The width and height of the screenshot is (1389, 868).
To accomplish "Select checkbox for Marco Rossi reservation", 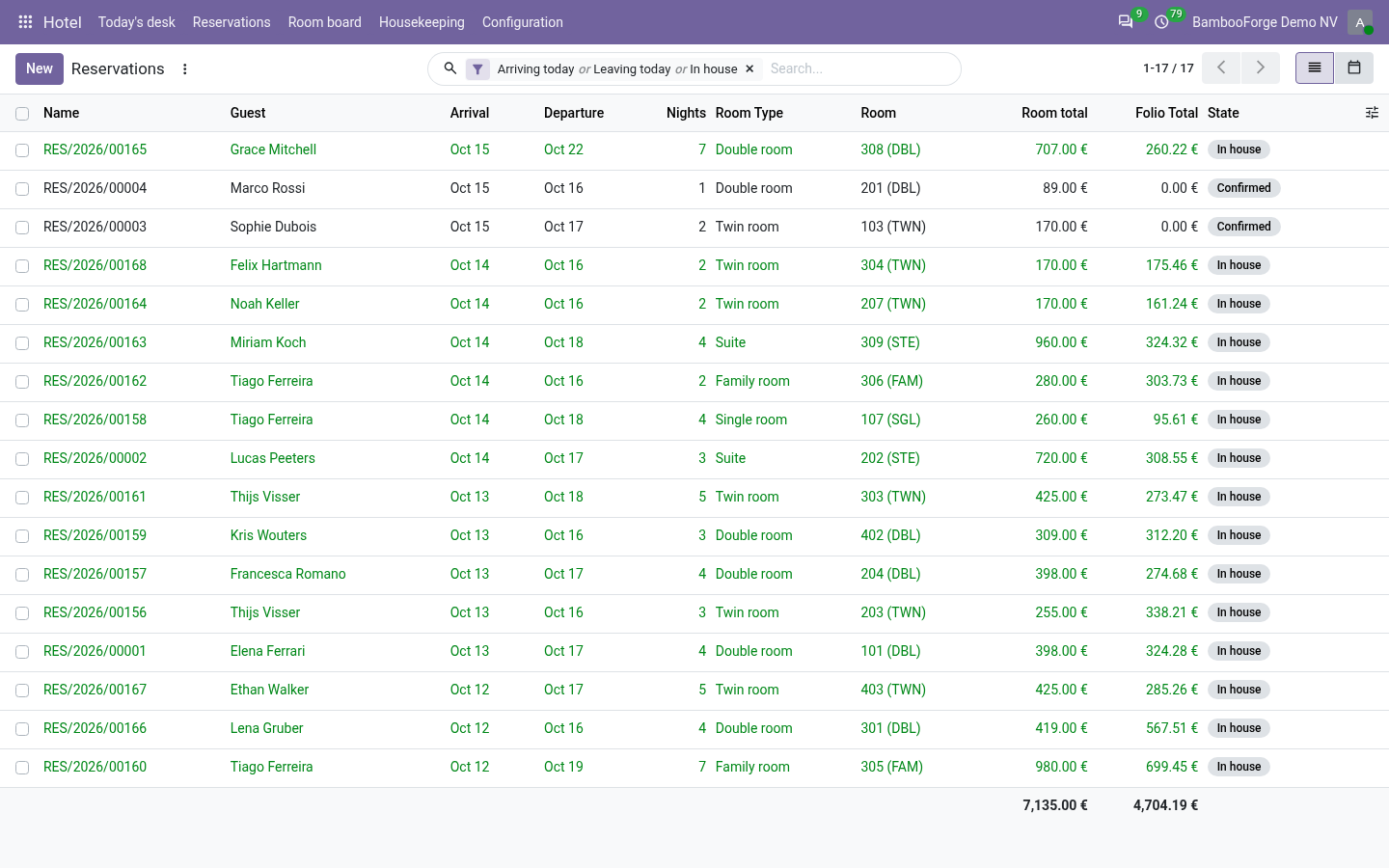I will point(22,189).
